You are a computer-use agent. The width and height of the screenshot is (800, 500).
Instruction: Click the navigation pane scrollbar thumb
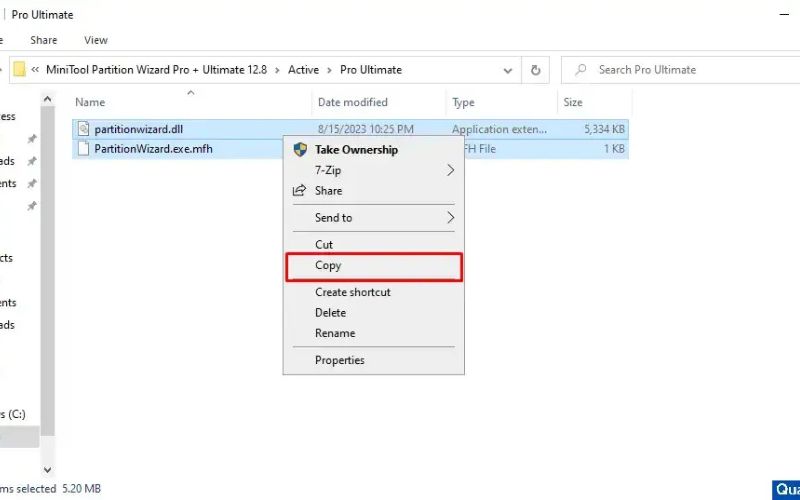point(47,270)
